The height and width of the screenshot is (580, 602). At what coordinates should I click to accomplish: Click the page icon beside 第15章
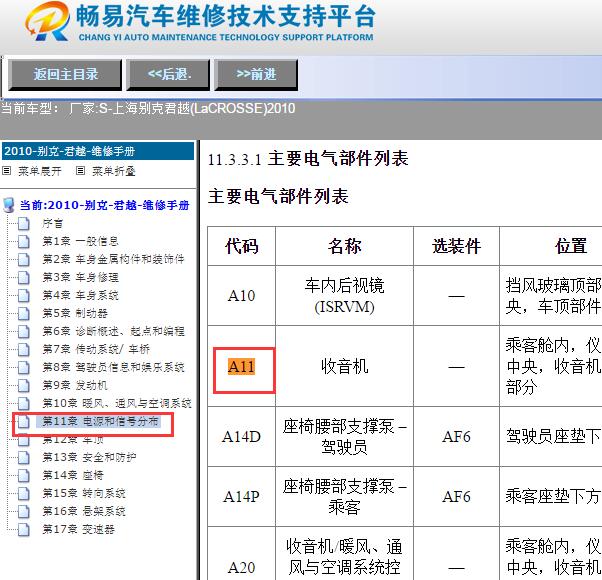(24, 494)
